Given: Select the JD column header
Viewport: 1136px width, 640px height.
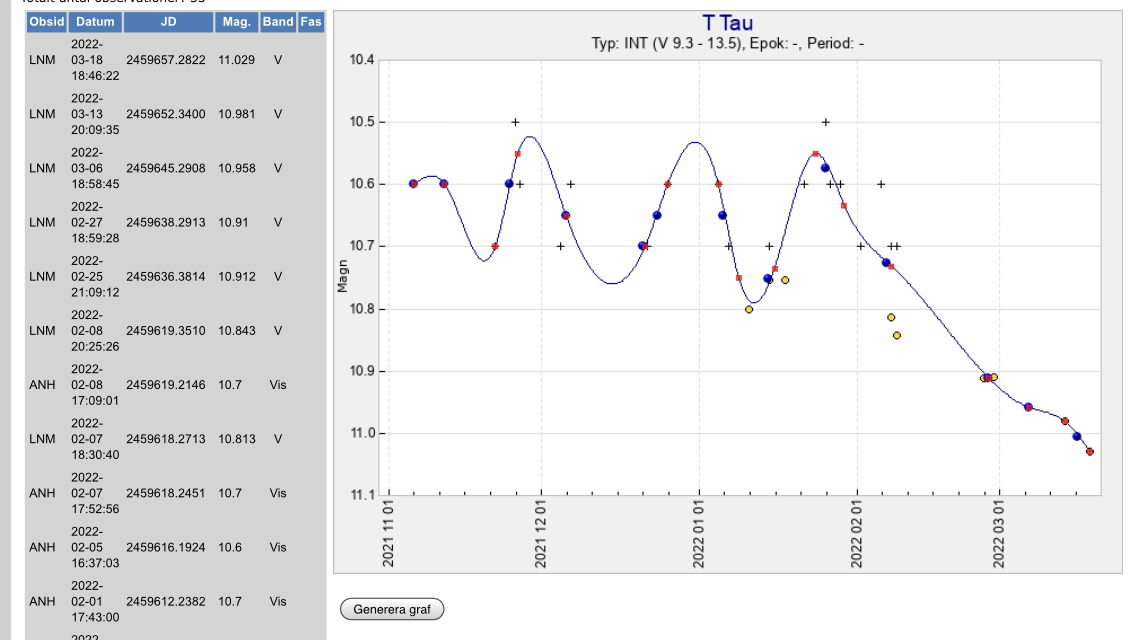Looking at the screenshot, I should [168, 21].
